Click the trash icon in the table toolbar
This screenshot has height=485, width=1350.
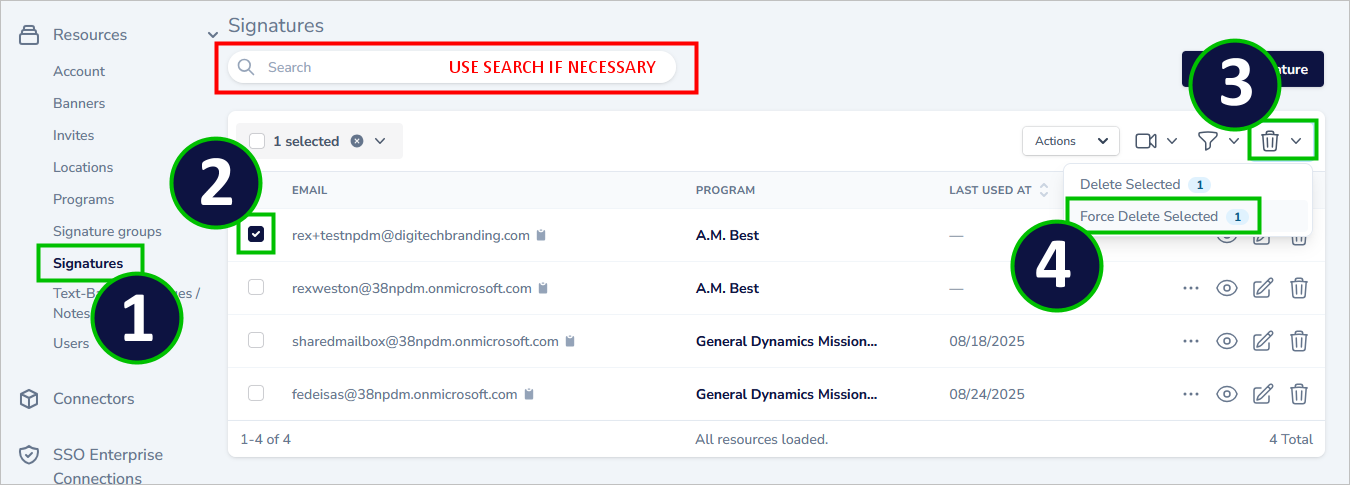tap(1269, 141)
